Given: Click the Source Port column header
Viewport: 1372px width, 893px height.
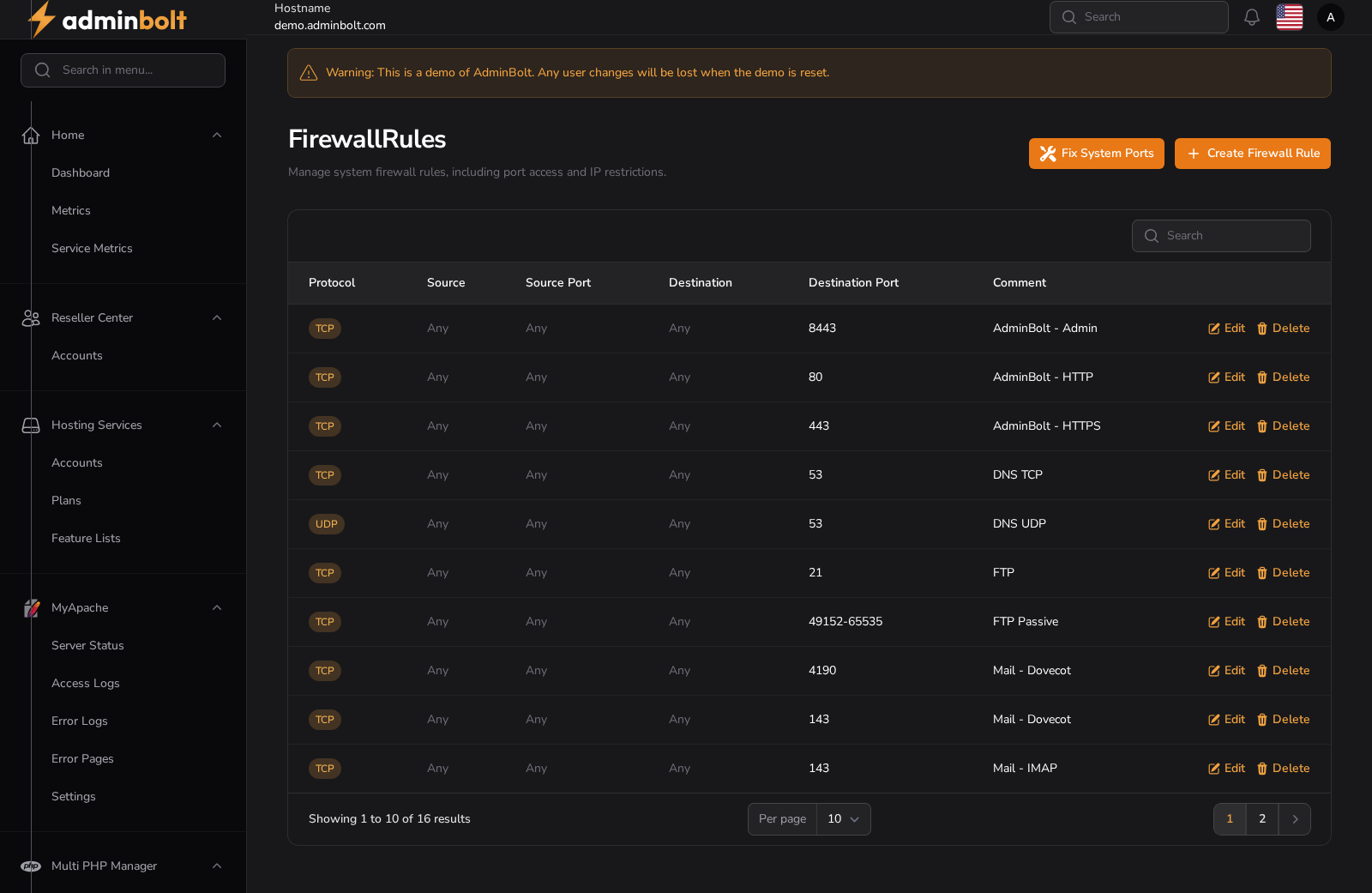Looking at the screenshot, I should click(x=558, y=283).
